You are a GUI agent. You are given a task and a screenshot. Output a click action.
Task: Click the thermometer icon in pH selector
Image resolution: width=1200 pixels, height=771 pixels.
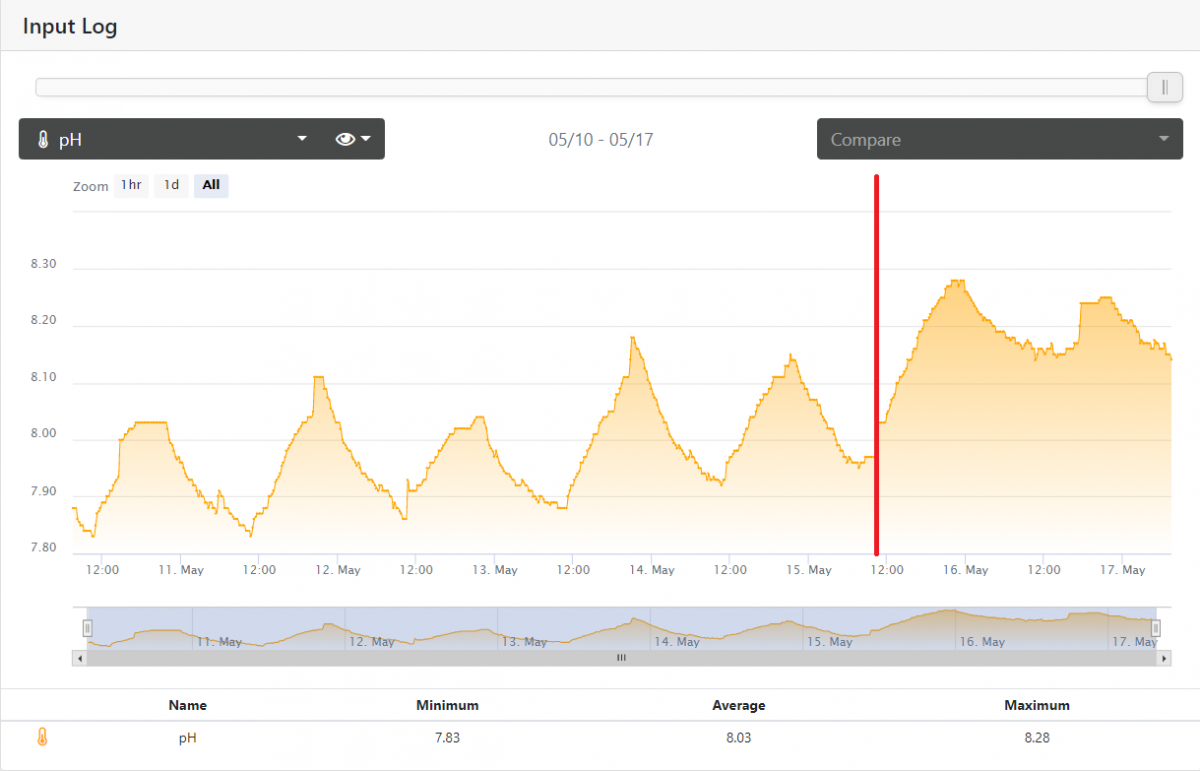[x=42, y=140]
